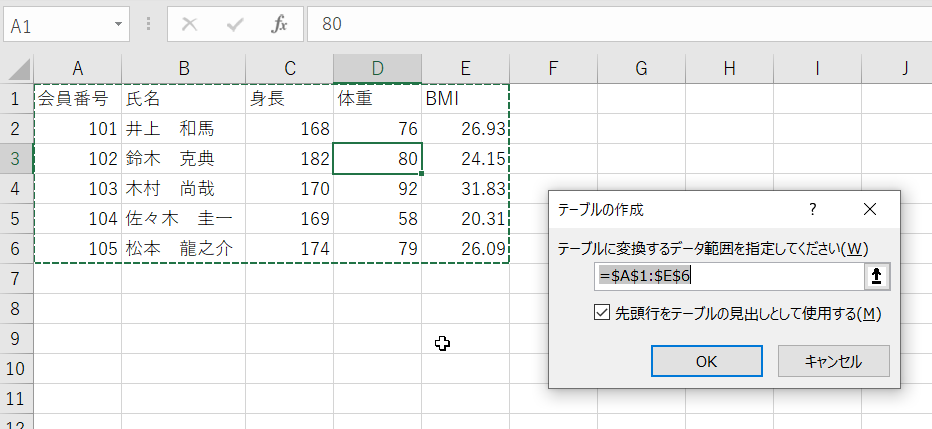Image resolution: width=932 pixels, height=429 pixels.
Task: Click BMI value 26.93 cell
Action: (x=465, y=128)
